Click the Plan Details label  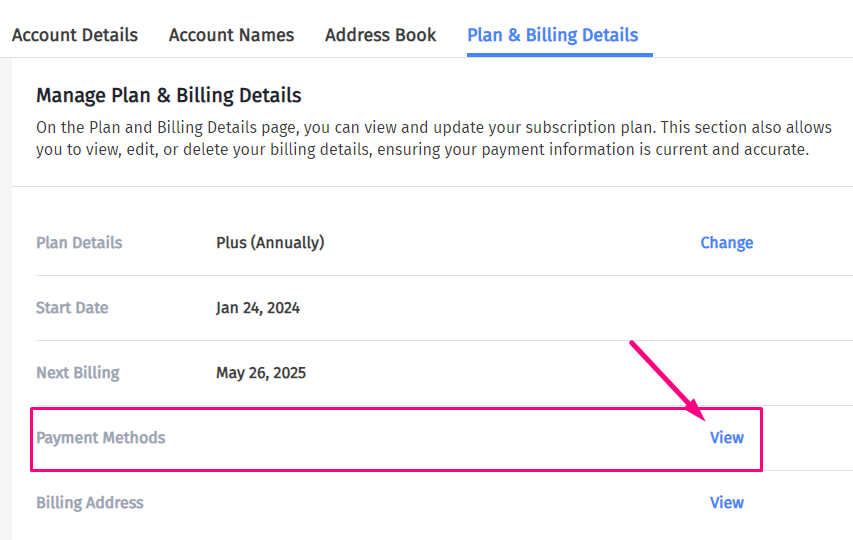[x=79, y=243]
